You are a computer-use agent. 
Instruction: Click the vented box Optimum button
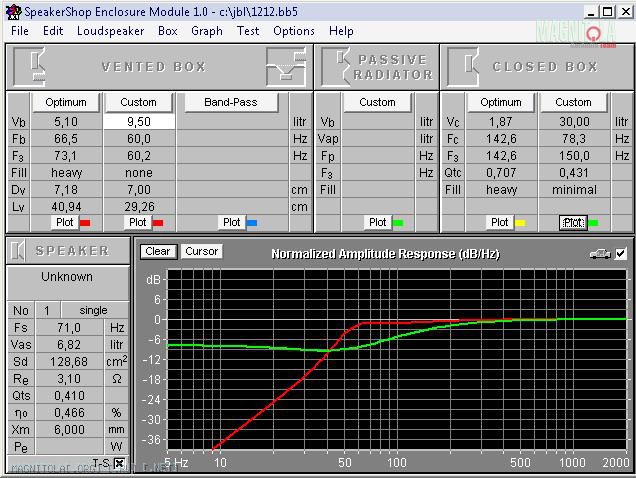pos(66,102)
